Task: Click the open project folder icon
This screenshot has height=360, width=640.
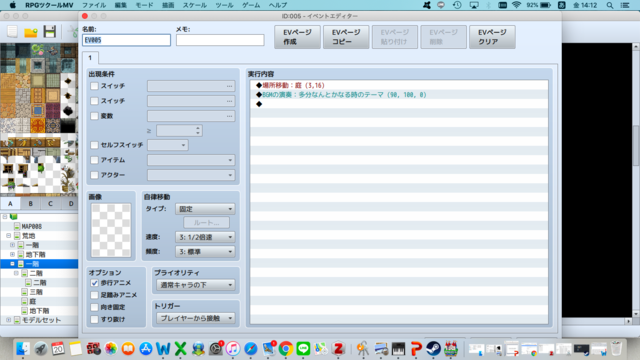Action: [x=31, y=32]
